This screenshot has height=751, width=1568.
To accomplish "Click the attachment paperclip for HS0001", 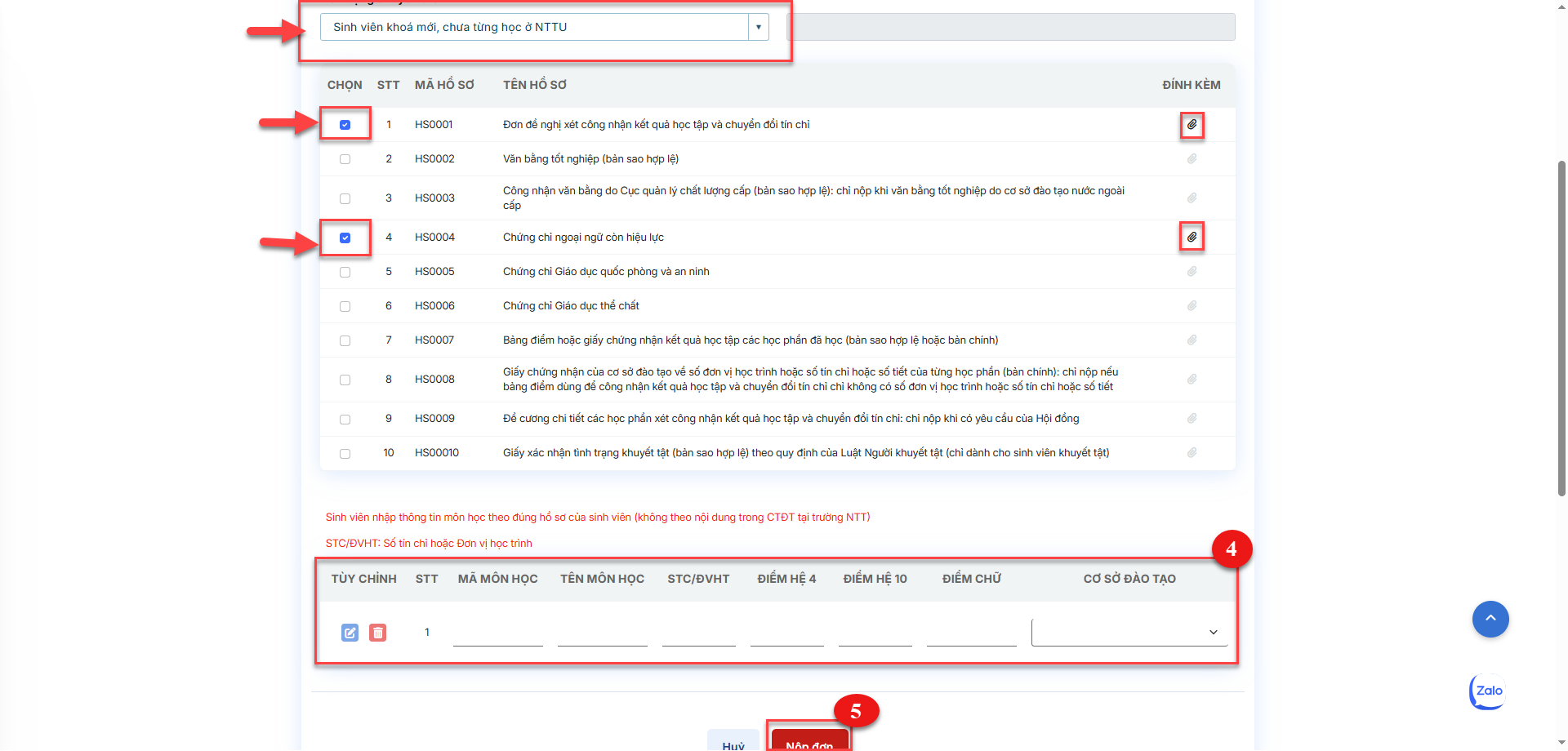I will [x=1192, y=125].
